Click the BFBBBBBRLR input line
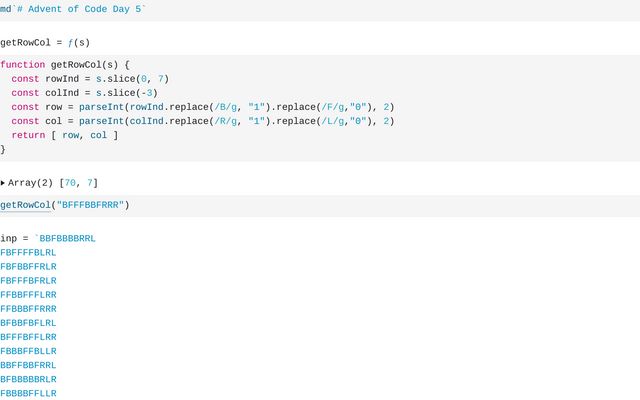640x400 pixels. 28,379
